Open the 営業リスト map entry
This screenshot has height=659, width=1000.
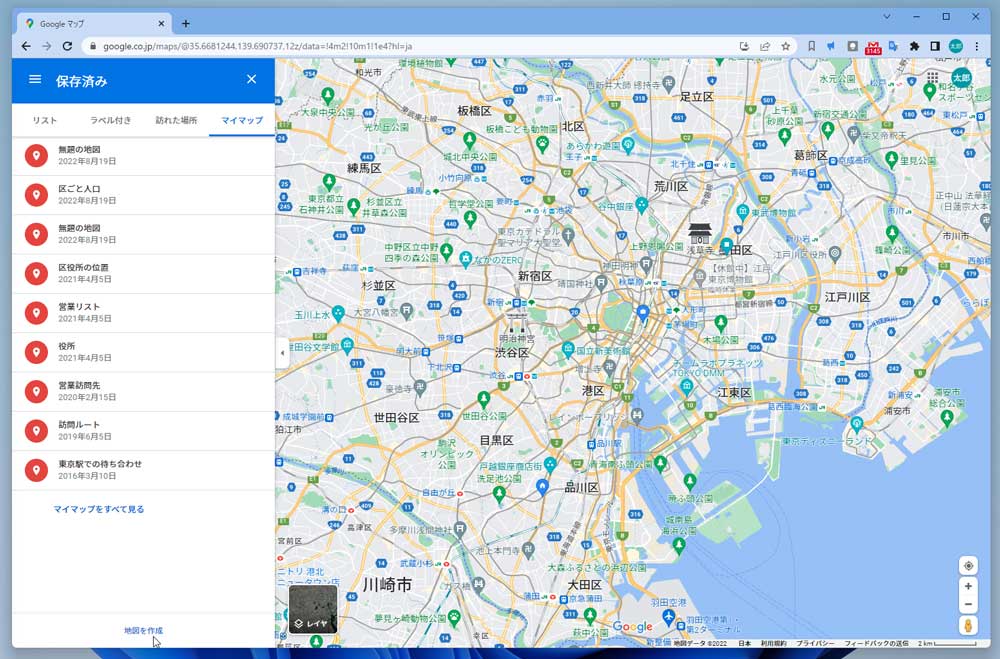tap(143, 313)
